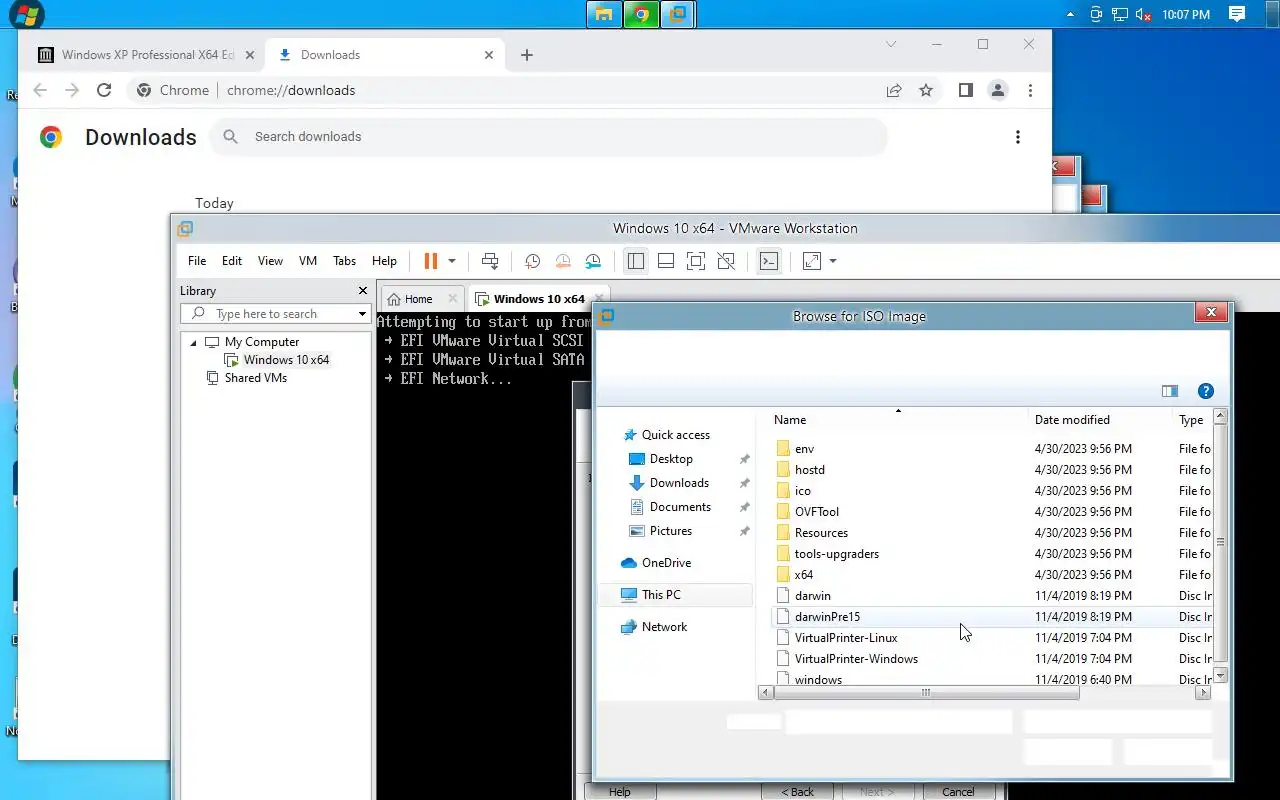Click the Unity mode toolbar icon
Image resolution: width=1280 pixels, height=800 pixels.
727,261
